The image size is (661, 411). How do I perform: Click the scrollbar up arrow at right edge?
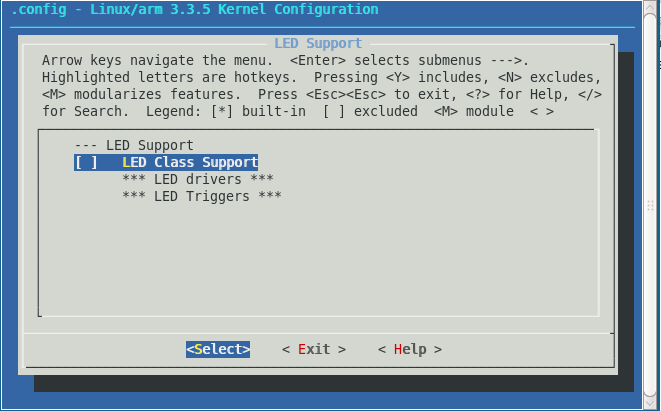(x=650, y=9)
